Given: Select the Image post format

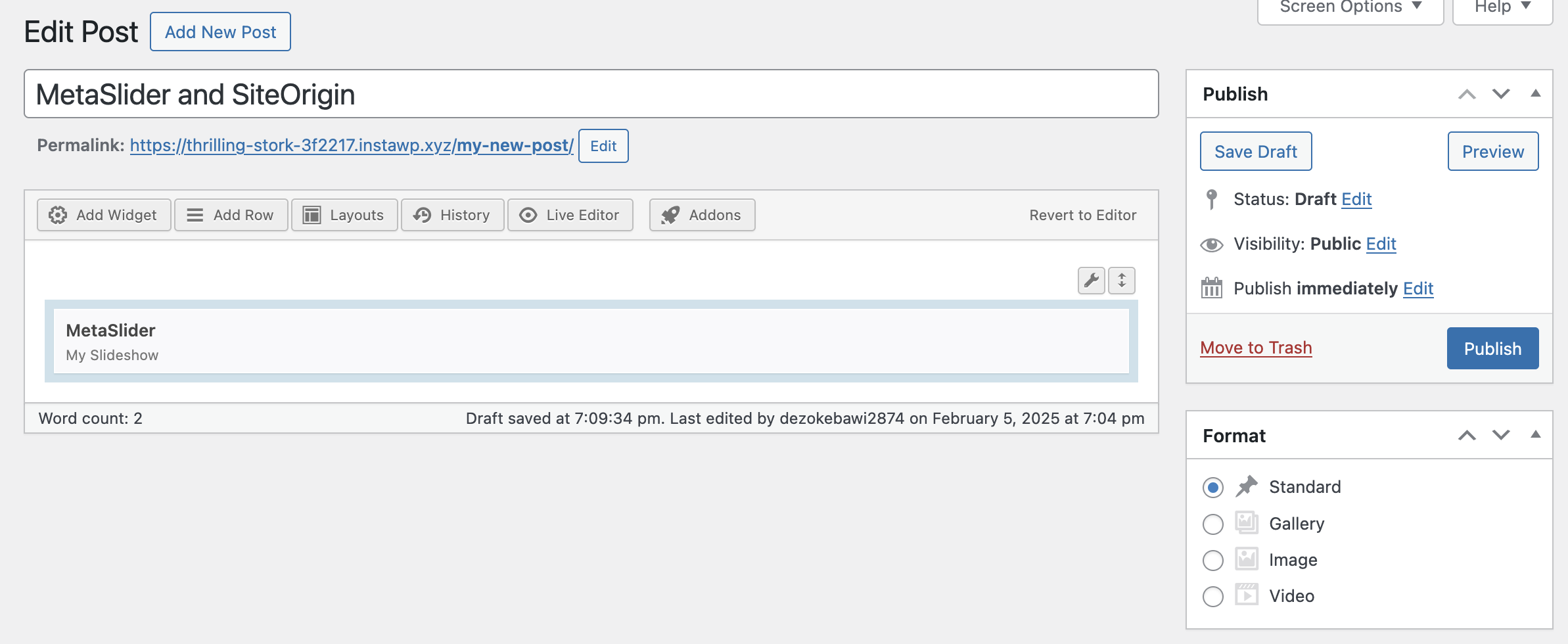Looking at the screenshot, I should coord(1212,561).
